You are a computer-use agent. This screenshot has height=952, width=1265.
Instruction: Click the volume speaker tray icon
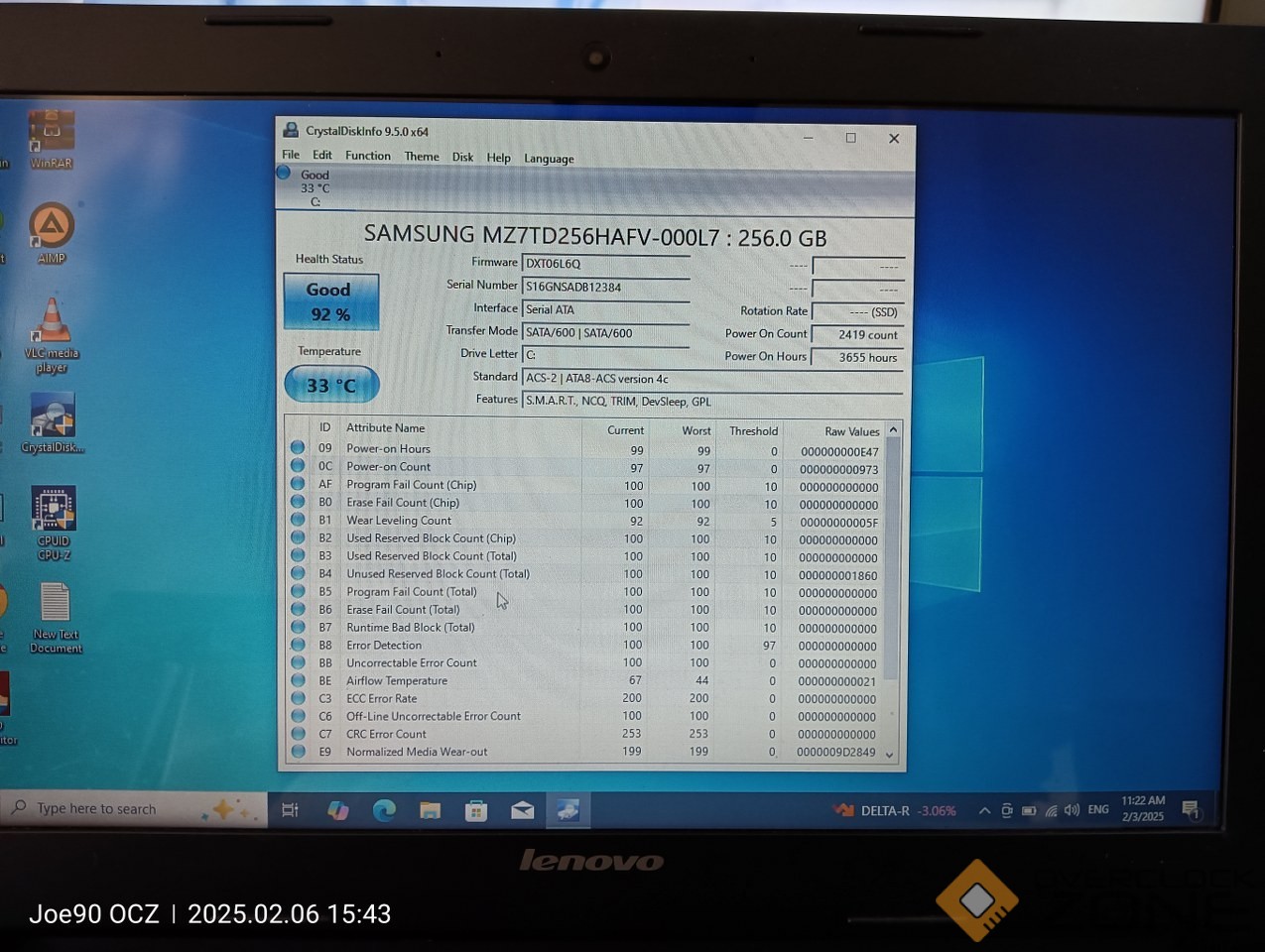(x=1072, y=810)
